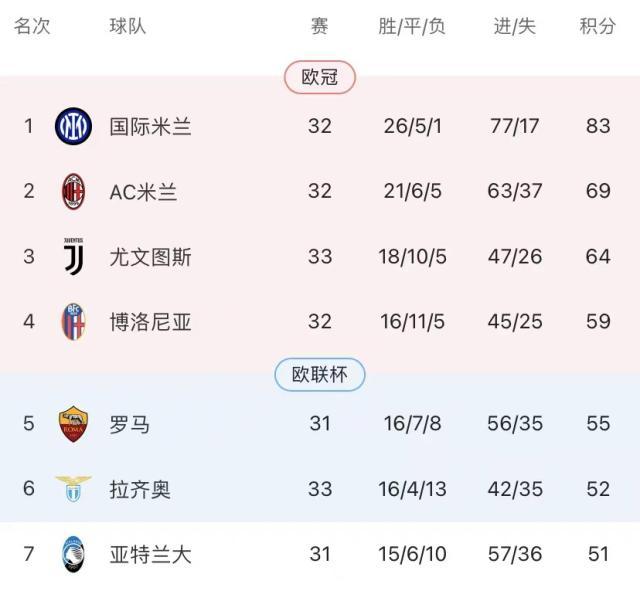Click the Juventus club logo

pyautogui.click(x=73, y=256)
